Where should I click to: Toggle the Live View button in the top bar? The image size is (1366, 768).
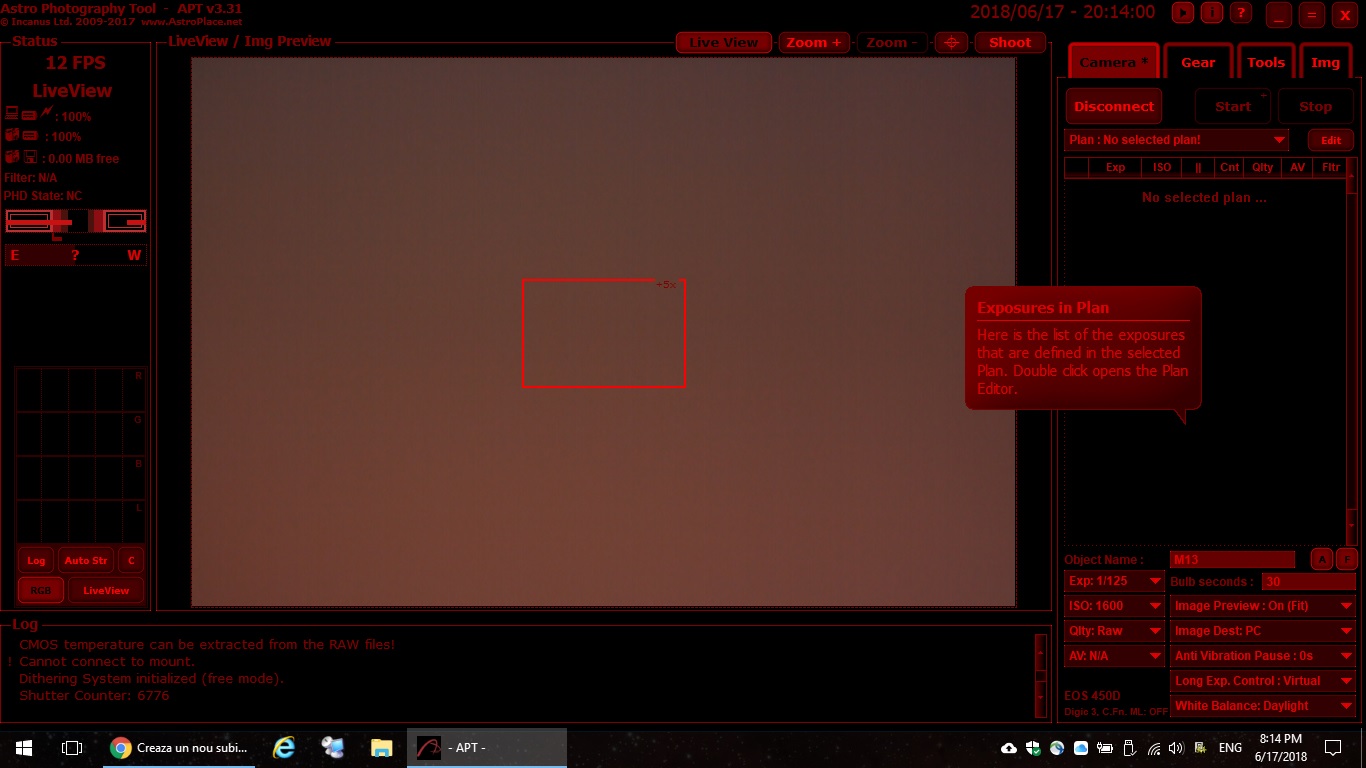(x=724, y=42)
